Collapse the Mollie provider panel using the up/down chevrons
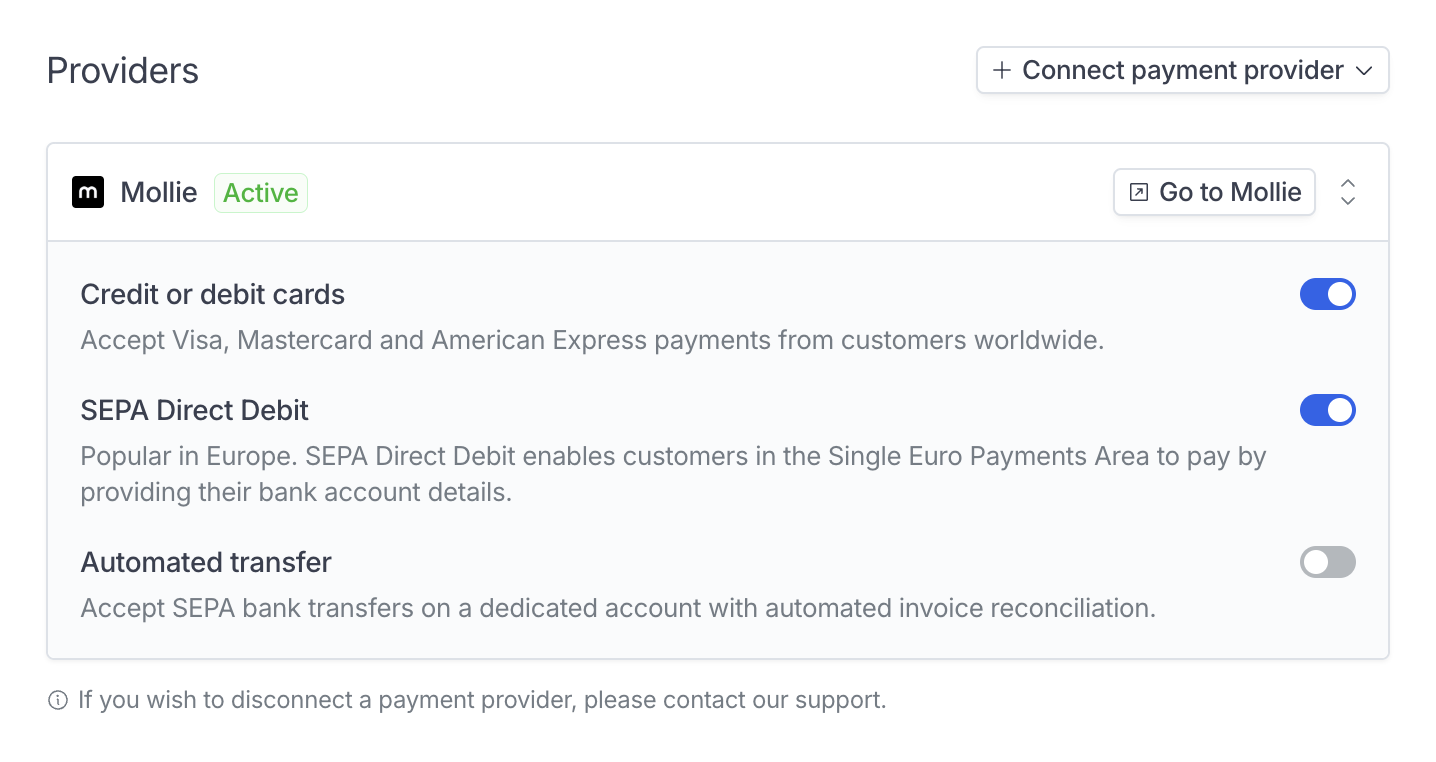1436x762 pixels. coord(1348,192)
